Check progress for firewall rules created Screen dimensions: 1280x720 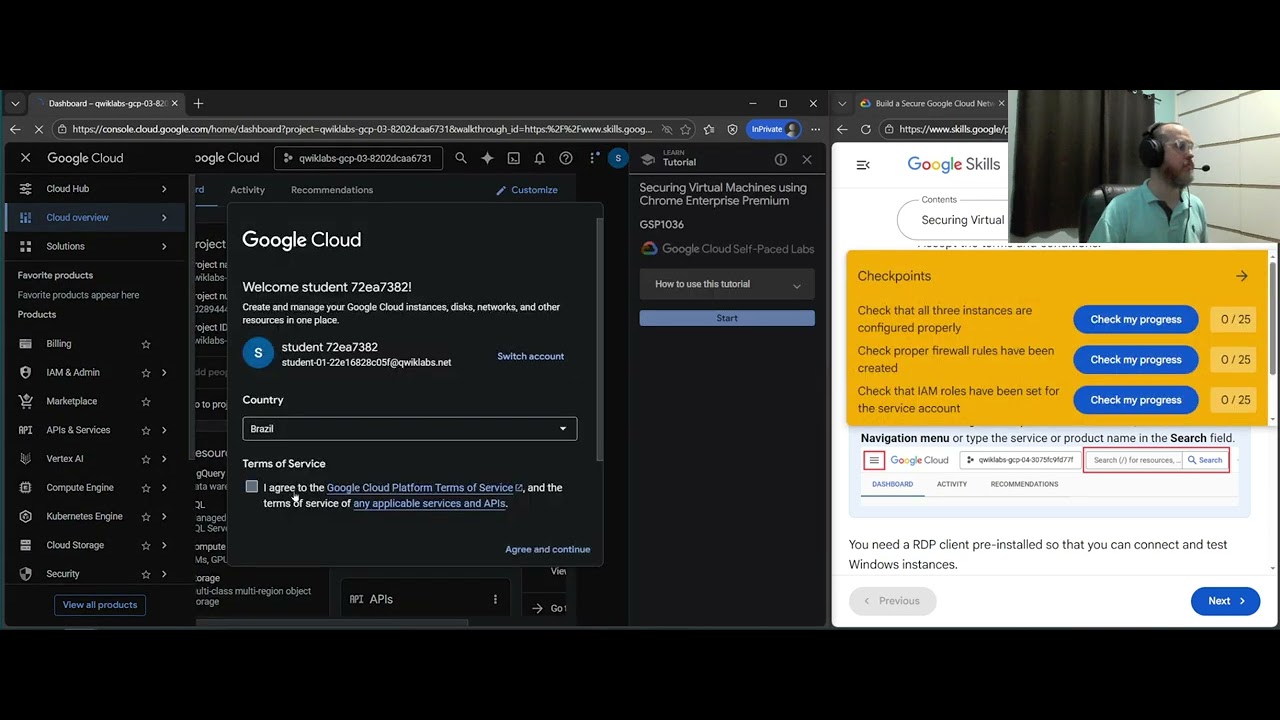[1136, 359]
